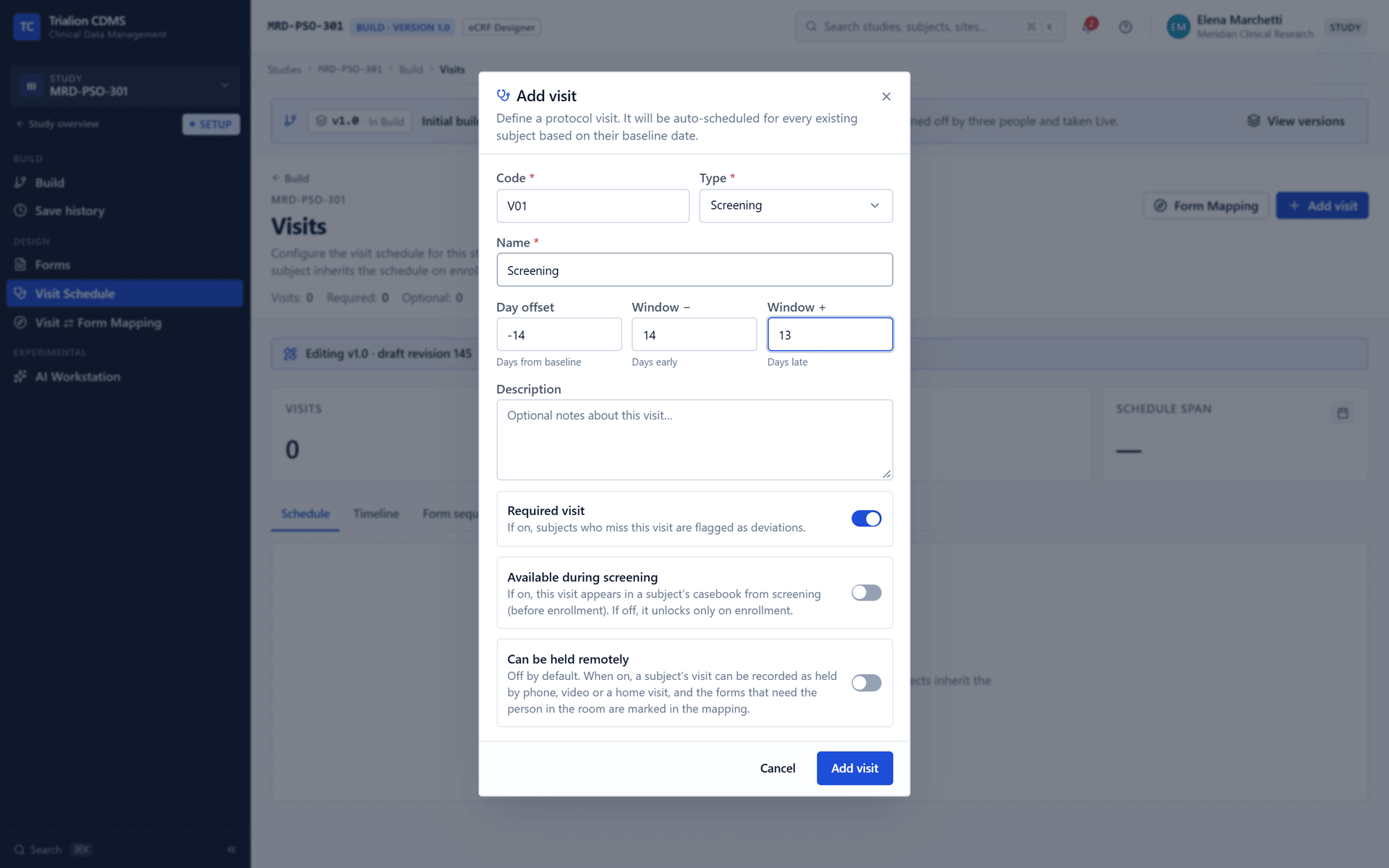Image resolution: width=1389 pixels, height=868 pixels.
Task: Turn on Can be held remotely switch
Action: pyautogui.click(x=866, y=683)
